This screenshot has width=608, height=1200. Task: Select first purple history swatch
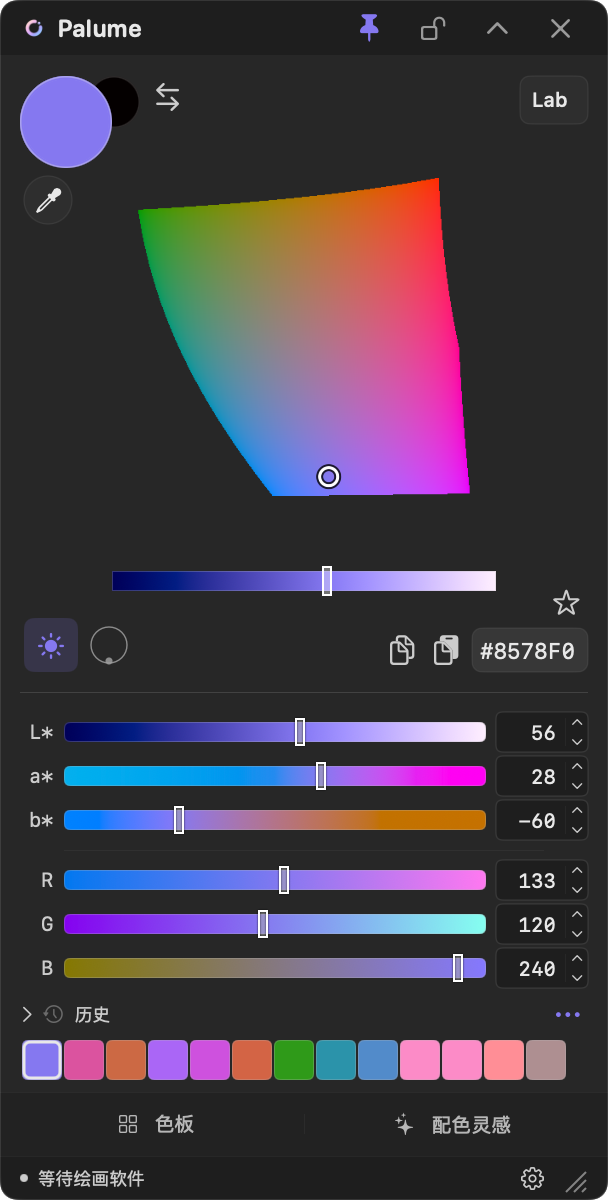pyautogui.click(x=42, y=1060)
